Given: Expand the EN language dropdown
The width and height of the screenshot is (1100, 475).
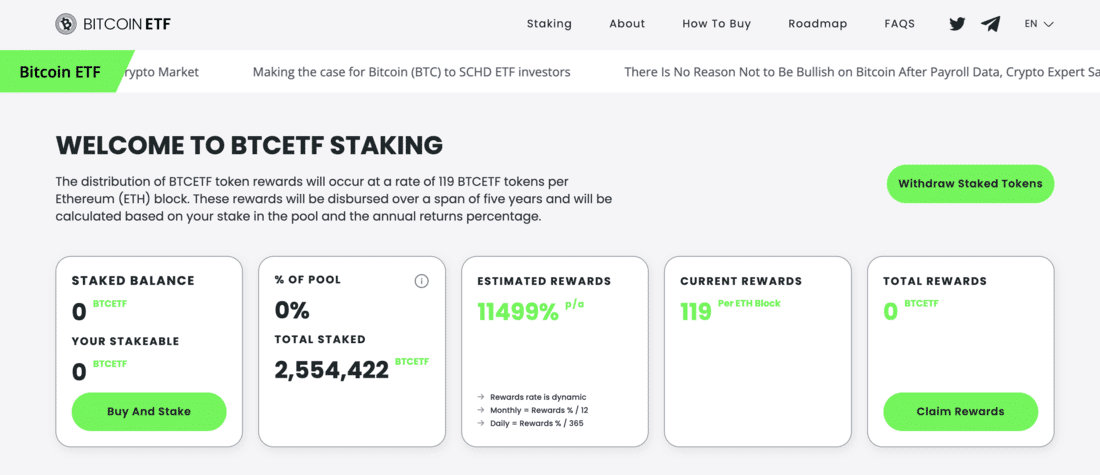Looking at the screenshot, I should coord(1039,24).
